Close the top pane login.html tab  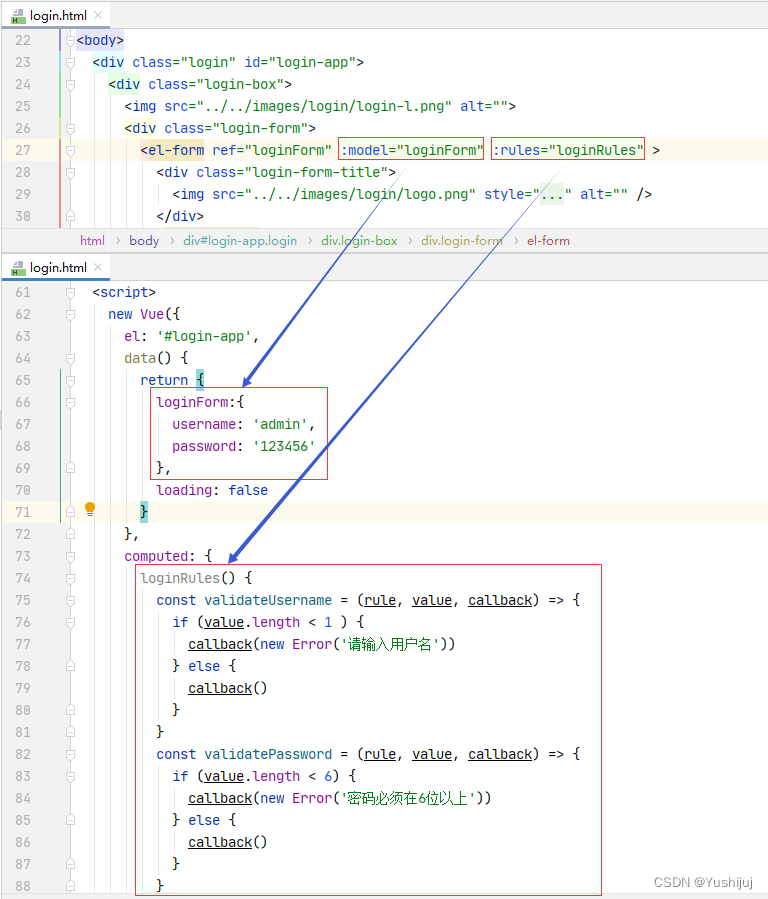coord(98,15)
